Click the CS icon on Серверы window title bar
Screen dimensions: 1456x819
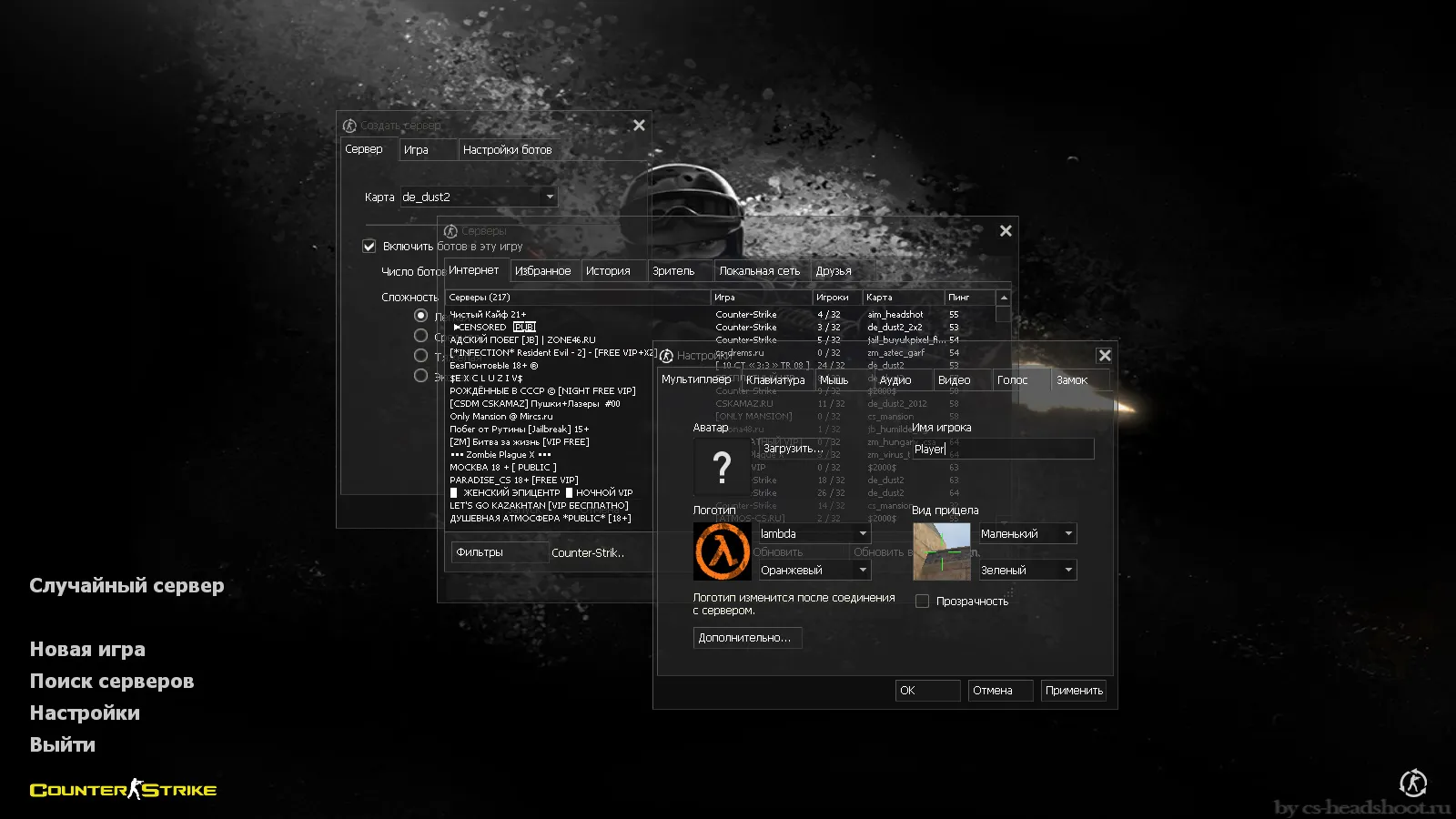[452, 230]
